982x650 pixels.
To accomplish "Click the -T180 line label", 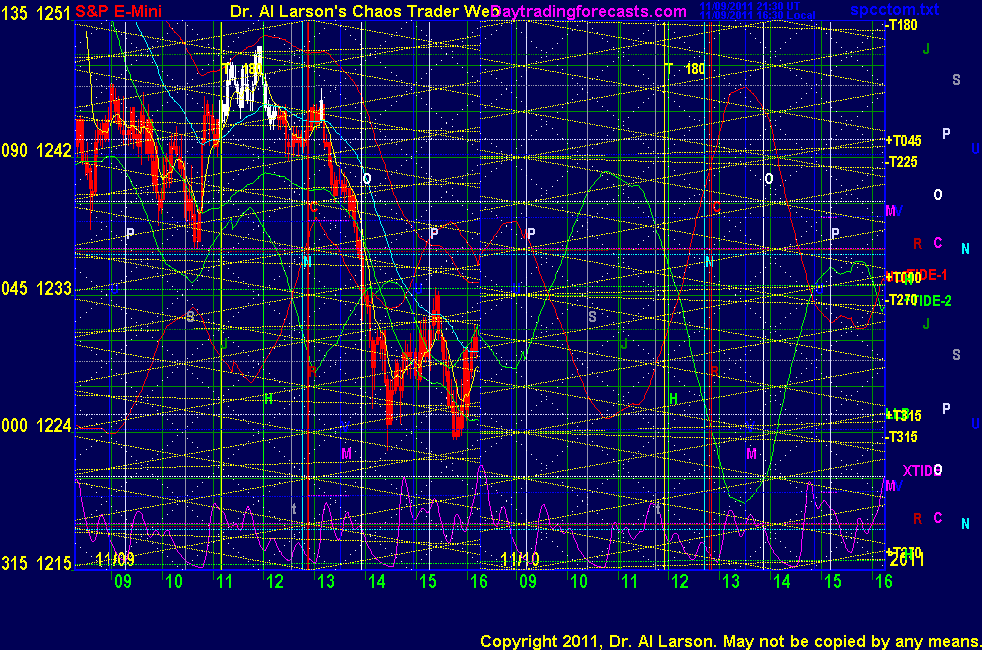I will coord(902,25).
